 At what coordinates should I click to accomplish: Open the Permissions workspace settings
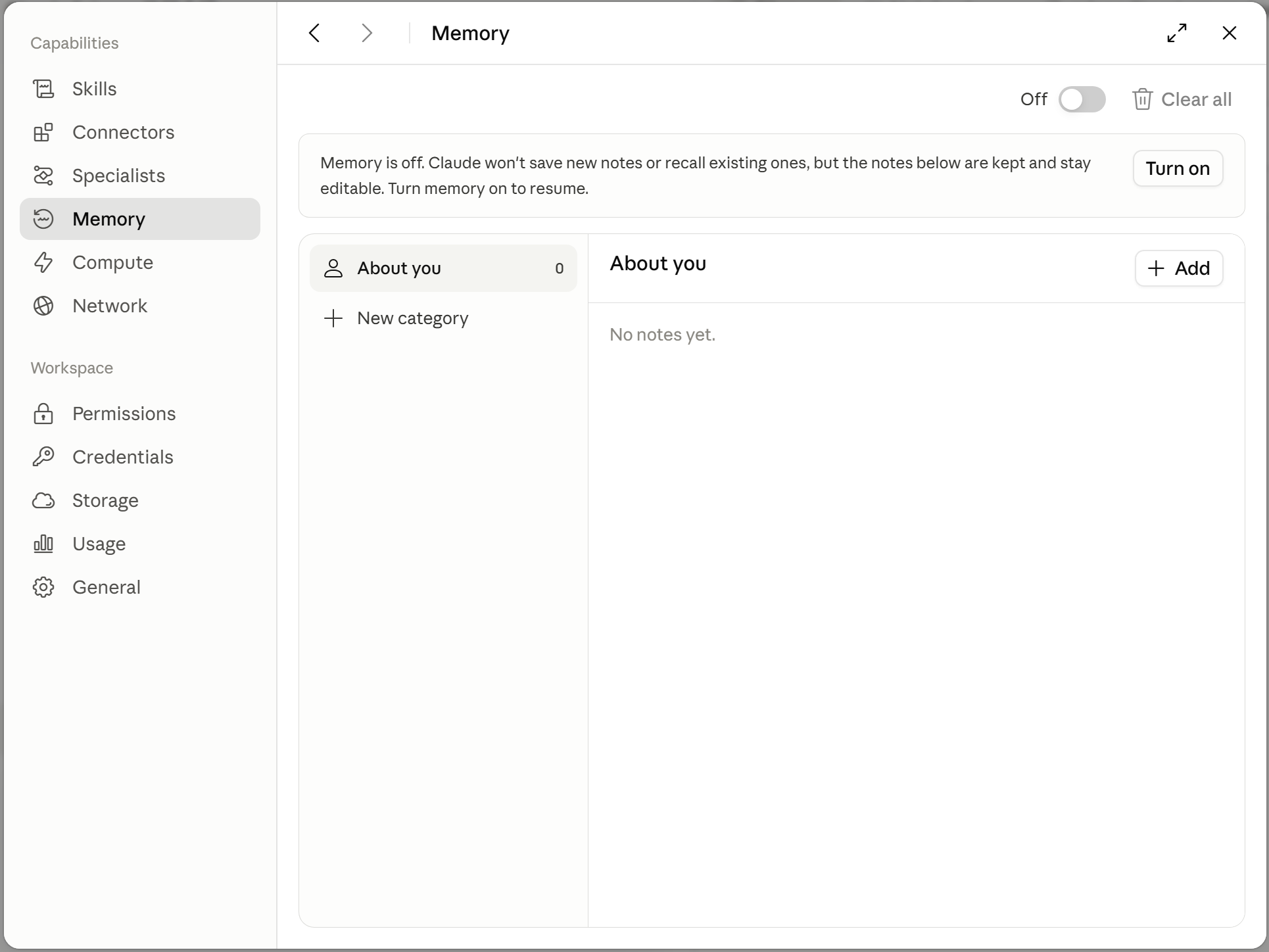click(x=140, y=414)
